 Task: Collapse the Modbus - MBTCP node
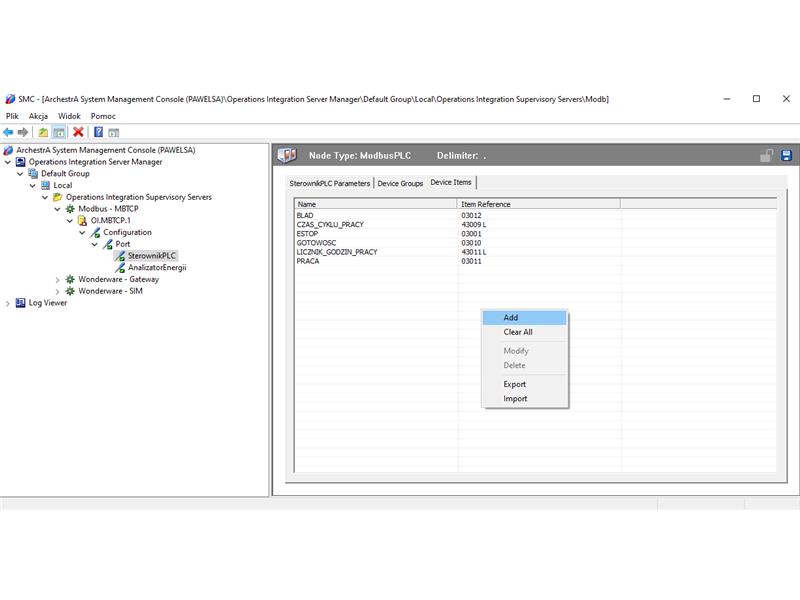point(57,209)
